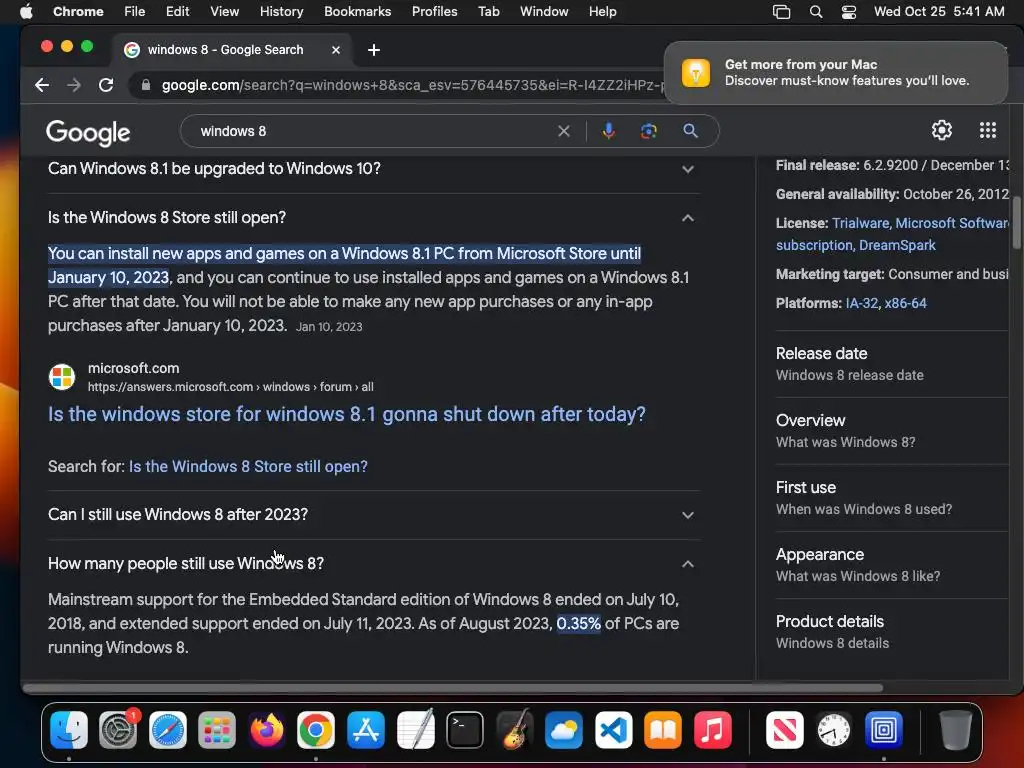
Task: Open System Settings from the dock
Action: pos(118,729)
